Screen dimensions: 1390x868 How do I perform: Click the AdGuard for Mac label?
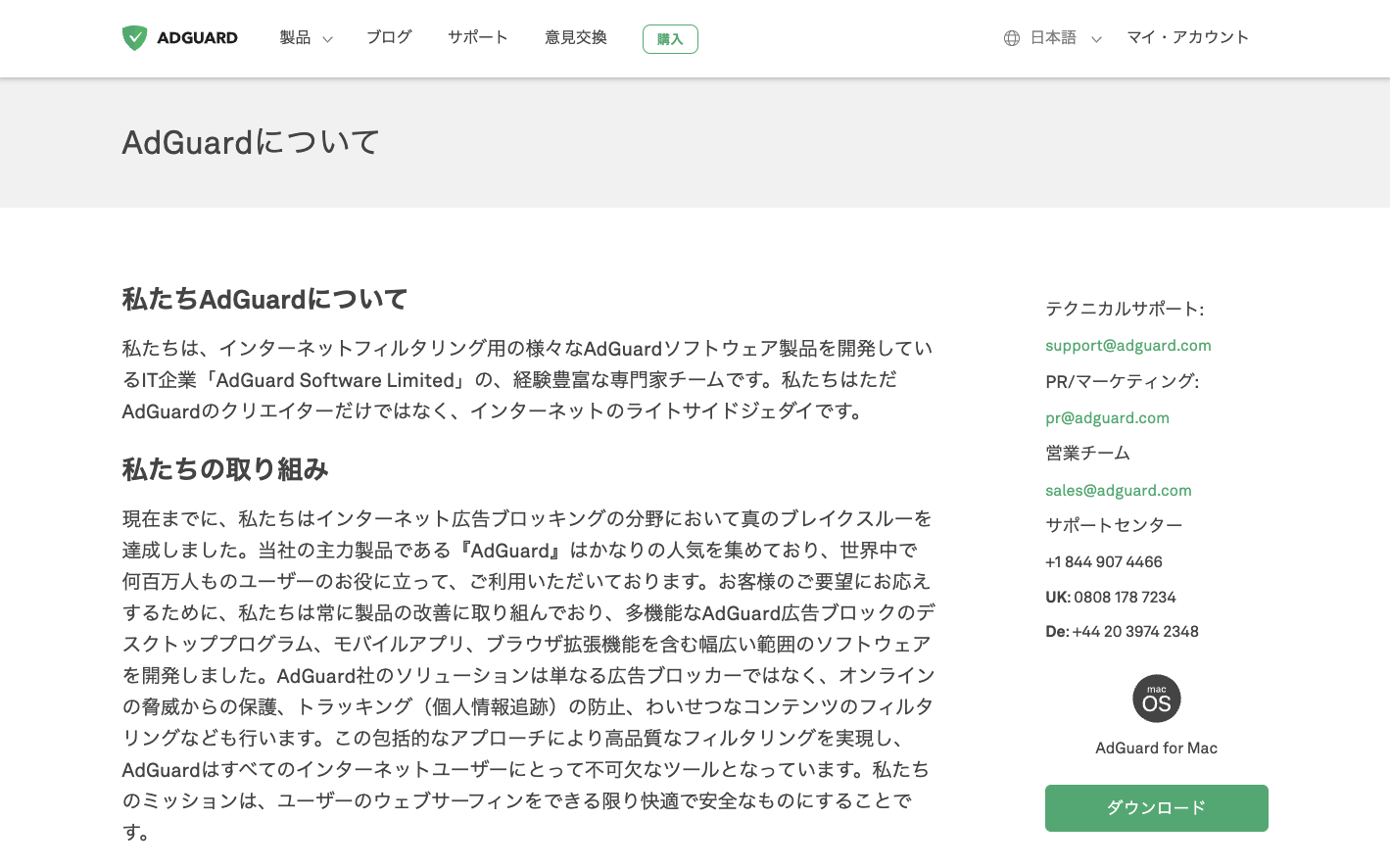(x=1157, y=747)
